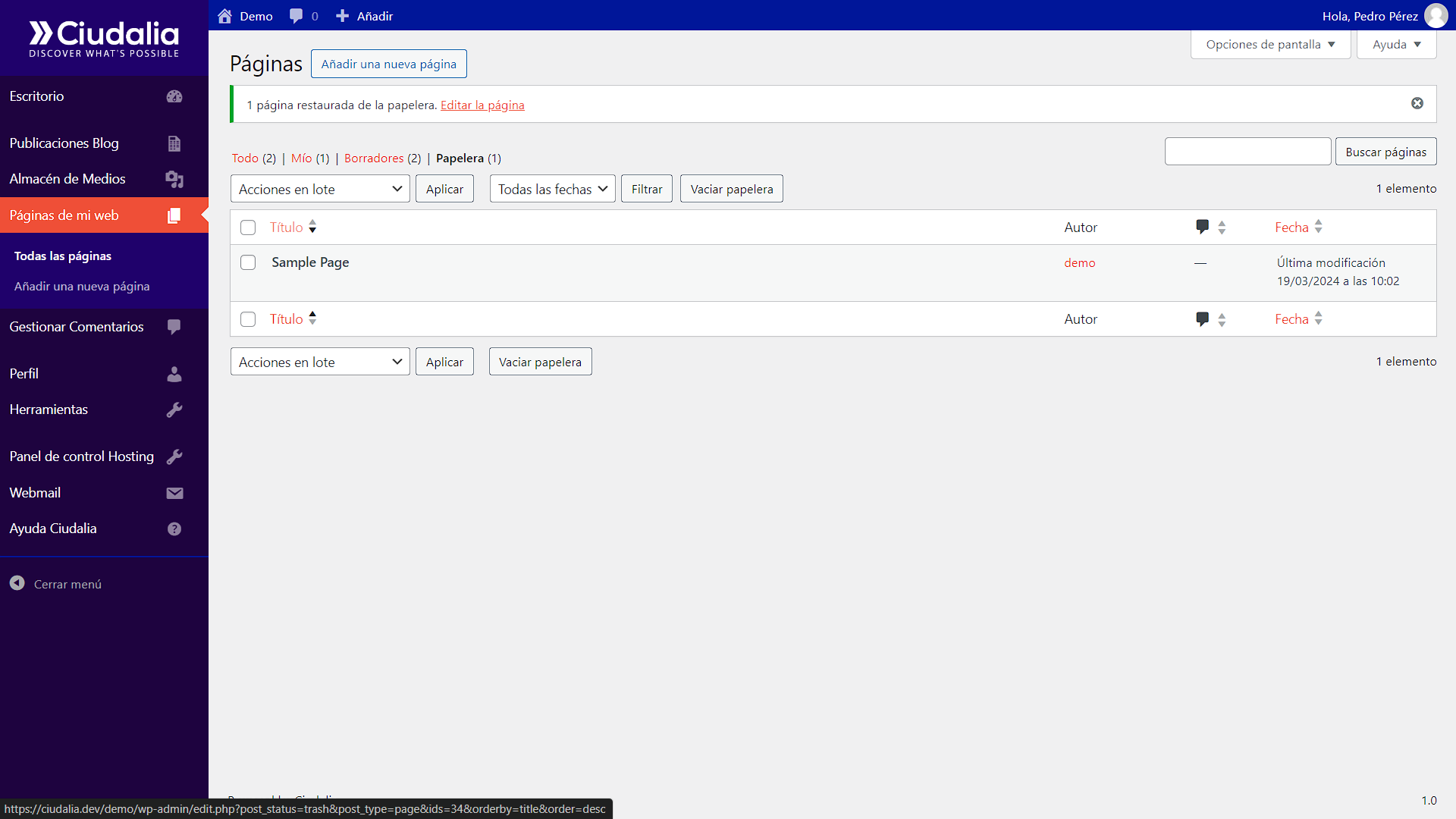Click the Ayuda Ciudalia question icon
This screenshot has width=1456, height=819.
point(174,529)
